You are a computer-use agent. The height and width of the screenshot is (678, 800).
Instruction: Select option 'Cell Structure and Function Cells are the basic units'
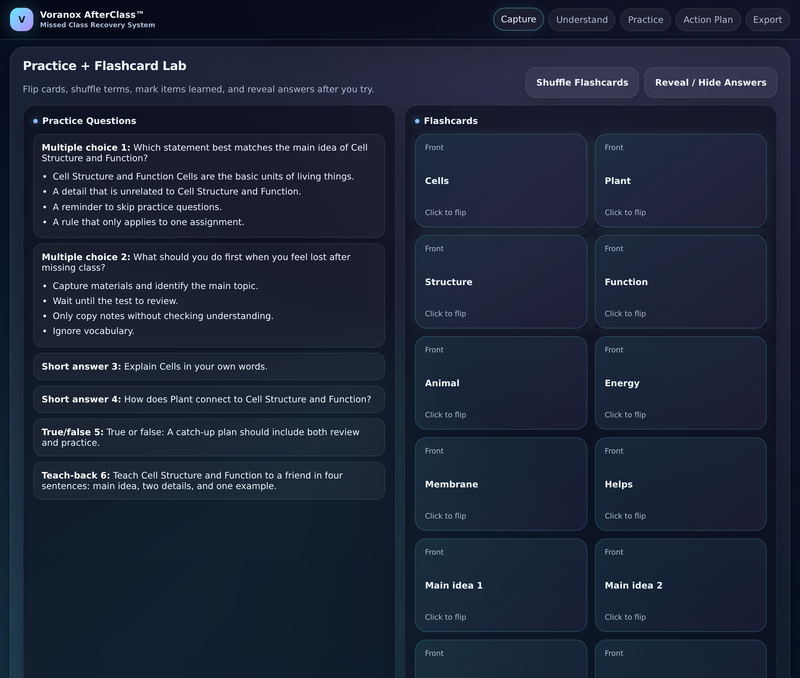(x=203, y=177)
